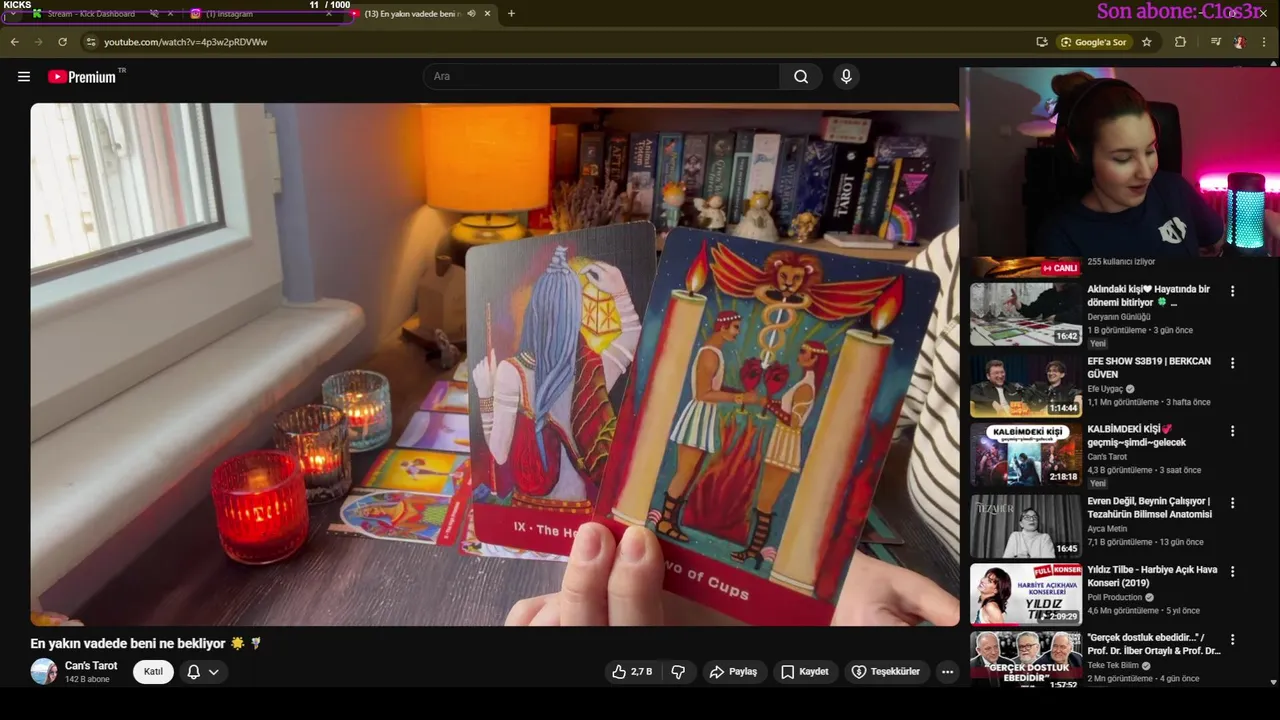Save the video with Kaydet
The image size is (1280, 720).
(x=804, y=672)
